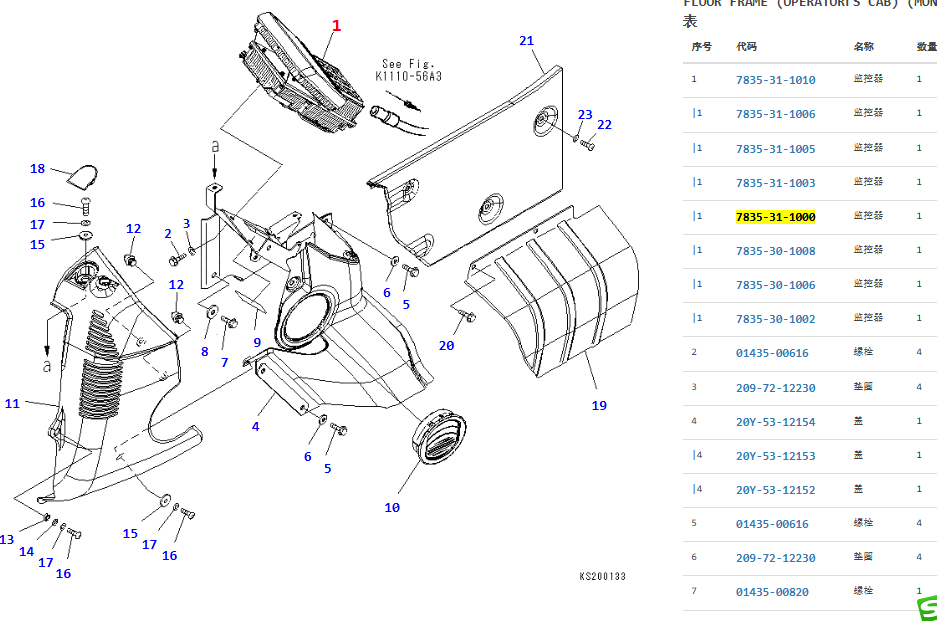
Task: Click the name cell in the 20Y-53-12154 row
Action: point(858,421)
